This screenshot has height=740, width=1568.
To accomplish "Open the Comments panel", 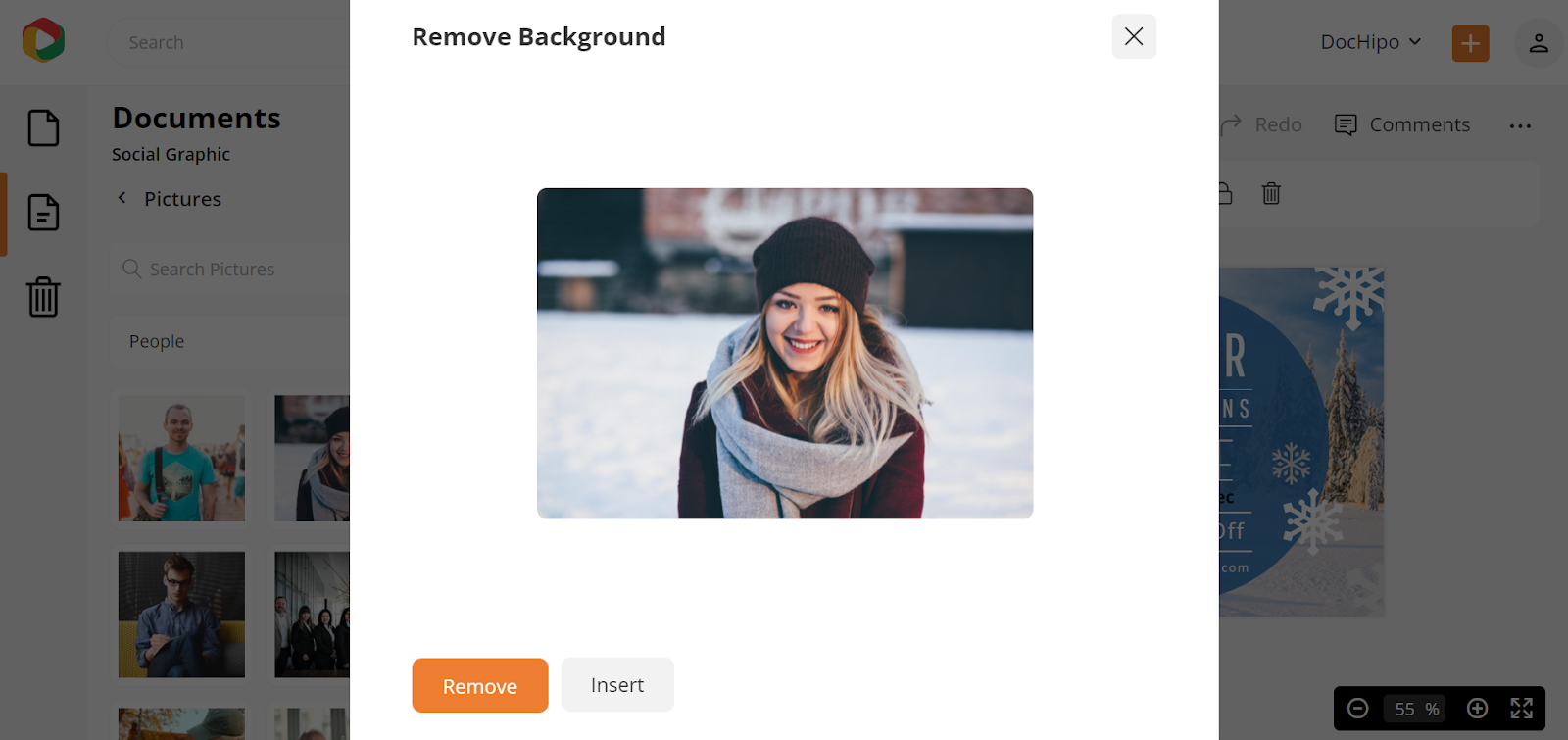I will 1402,124.
